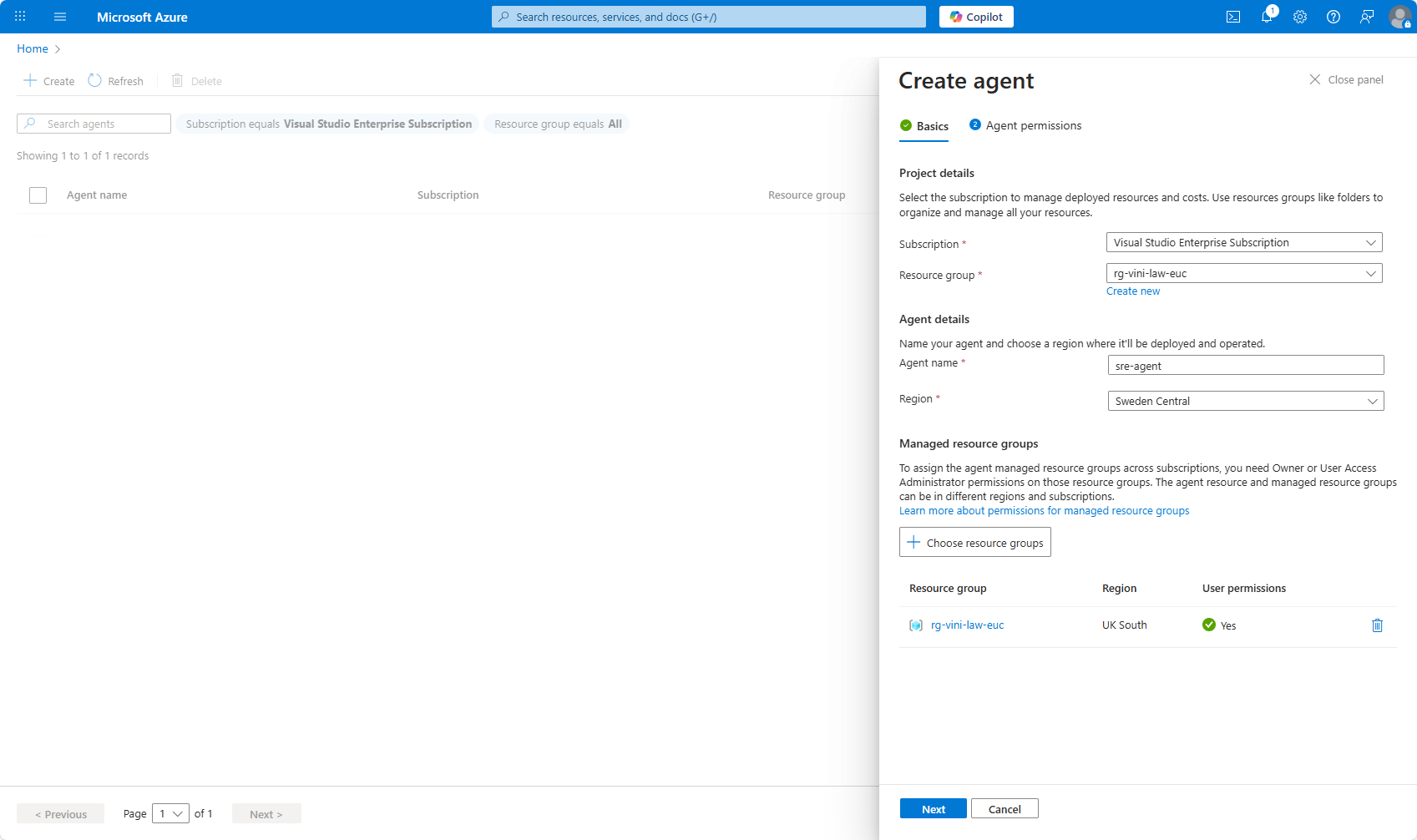Open the Region dropdown showing Sweden Central
The height and width of the screenshot is (840, 1417).
(1245, 402)
